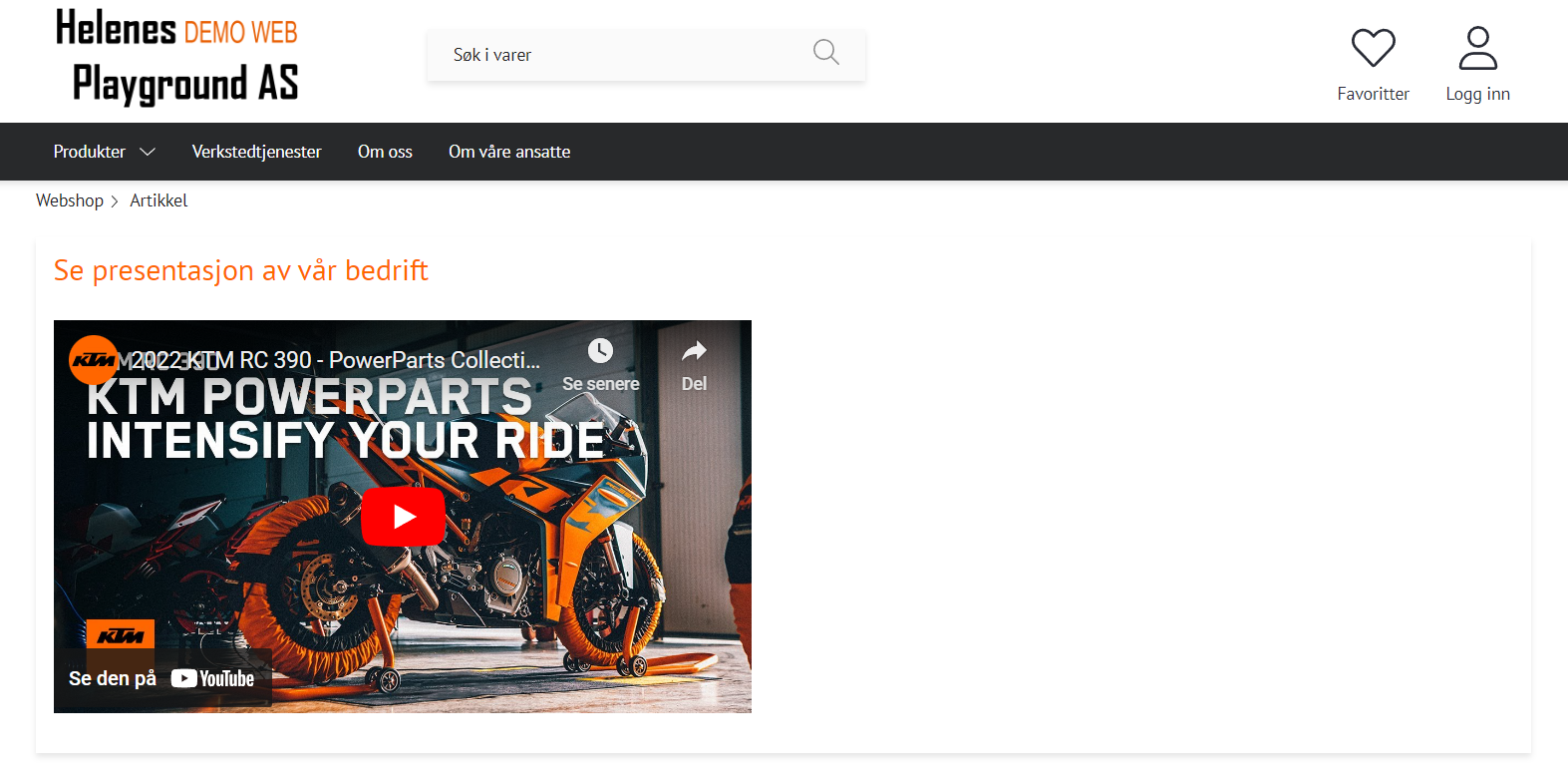
Task: Open the KTM channel avatar
Action: click(x=94, y=360)
